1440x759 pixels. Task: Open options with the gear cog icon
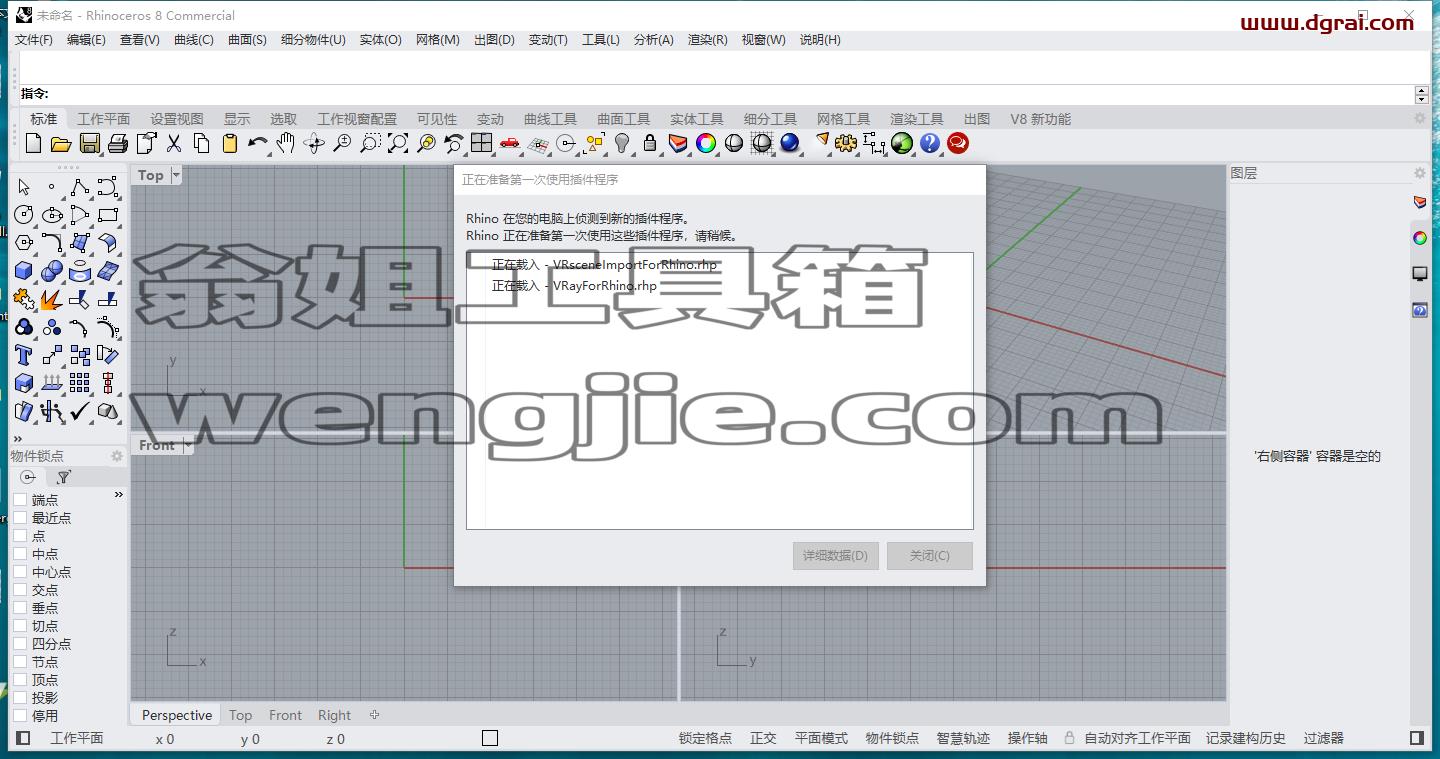pyautogui.click(x=846, y=143)
